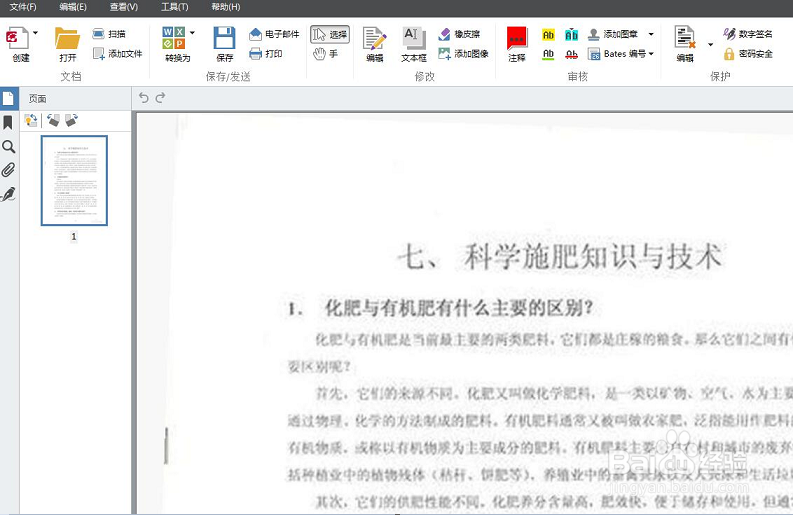The height and width of the screenshot is (515, 793).
Task: Open the 文件(F) menu
Action: [x=23, y=7]
